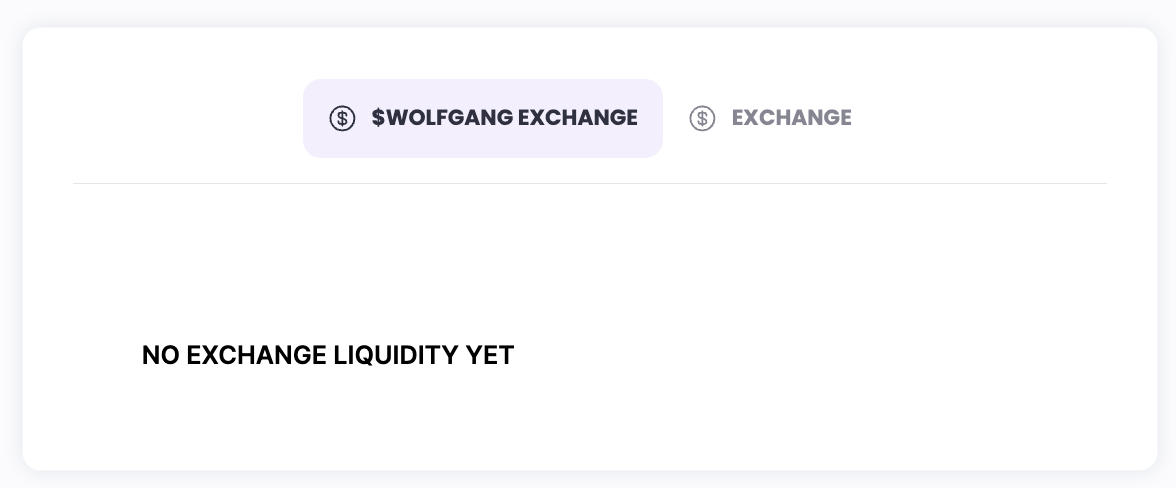Activate the tab labeled $WOLFGANG EXCHANGE
The width and height of the screenshot is (1176, 488).
(483, 118)
